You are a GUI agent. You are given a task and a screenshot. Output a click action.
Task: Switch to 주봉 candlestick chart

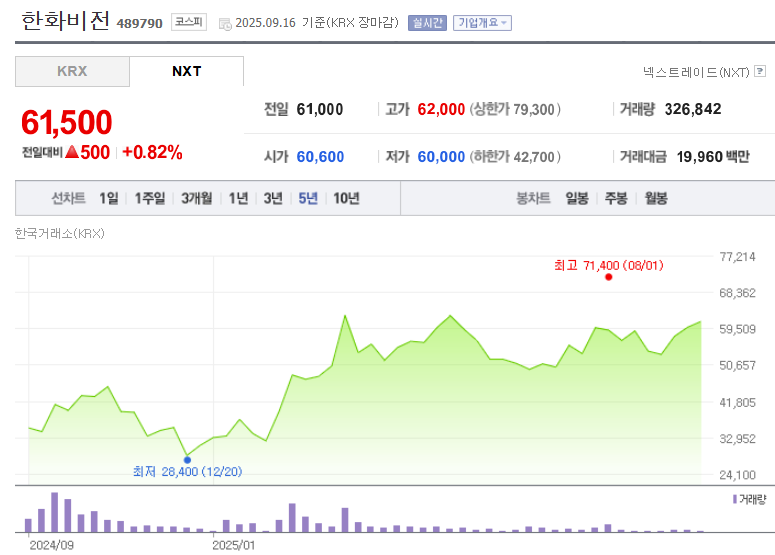[x=616, y=198]
